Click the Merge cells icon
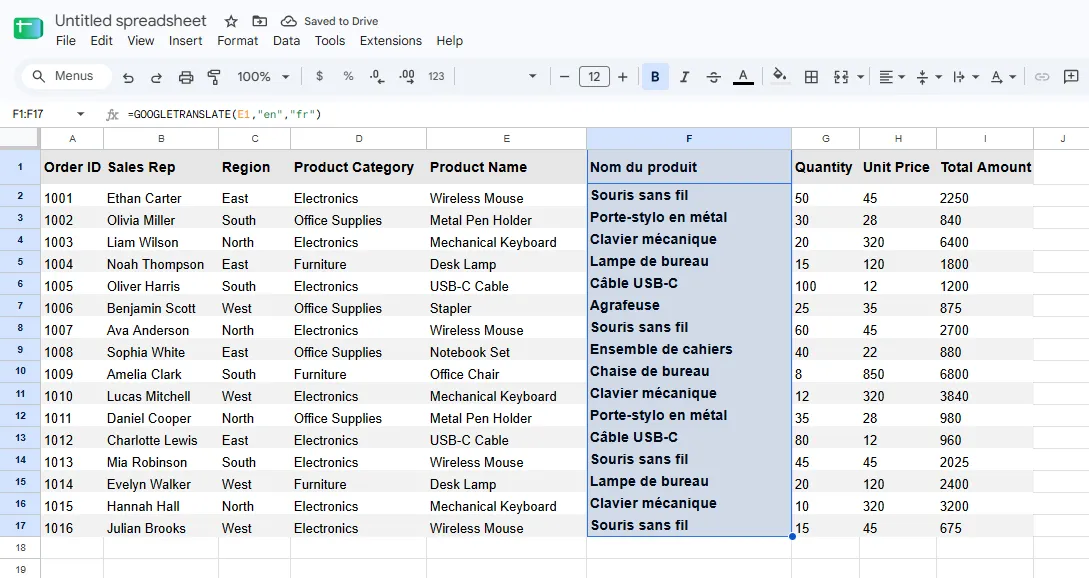The image size is (1089, 578). (841, 76)
